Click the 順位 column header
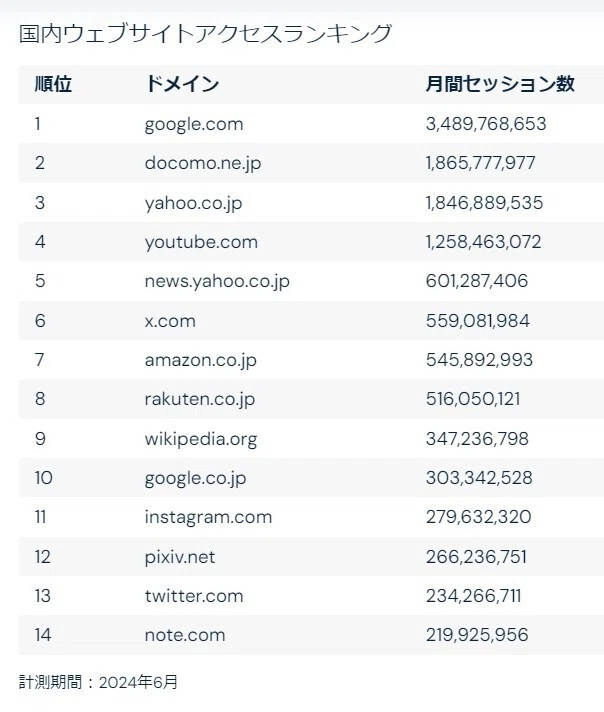The width and height of the screenshot is (604, 712). [53, 84]
